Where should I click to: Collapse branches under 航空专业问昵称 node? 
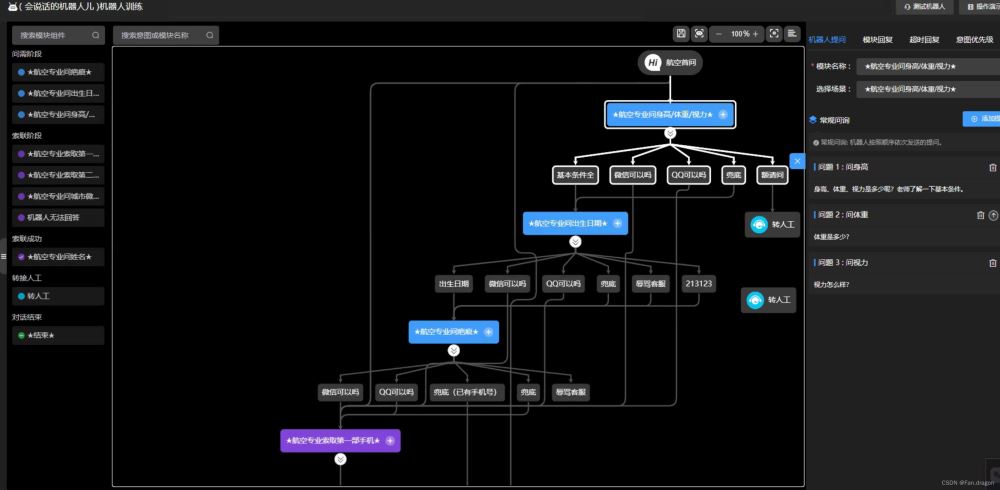click(x=453, y=350)
